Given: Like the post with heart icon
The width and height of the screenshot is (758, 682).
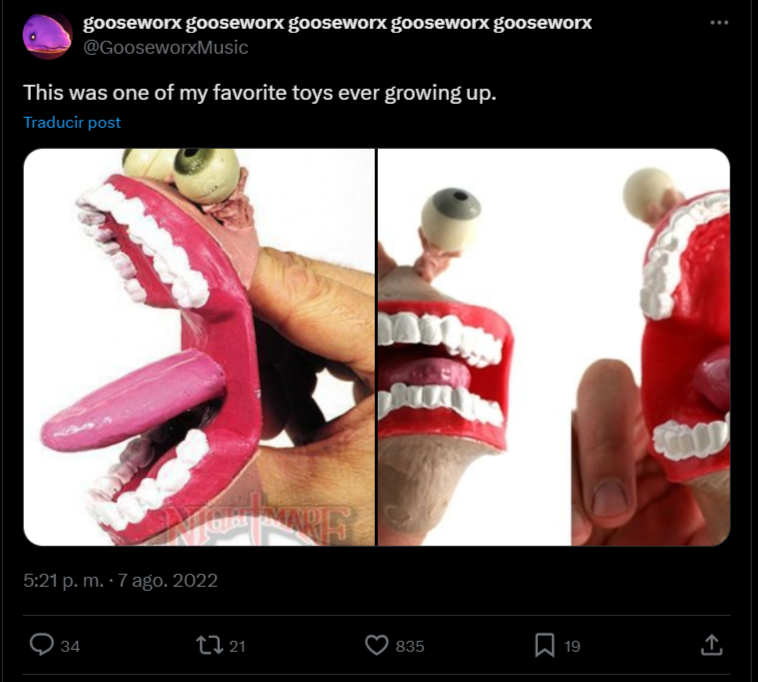Looking at the screenshot, I should [x=377, y=645].
